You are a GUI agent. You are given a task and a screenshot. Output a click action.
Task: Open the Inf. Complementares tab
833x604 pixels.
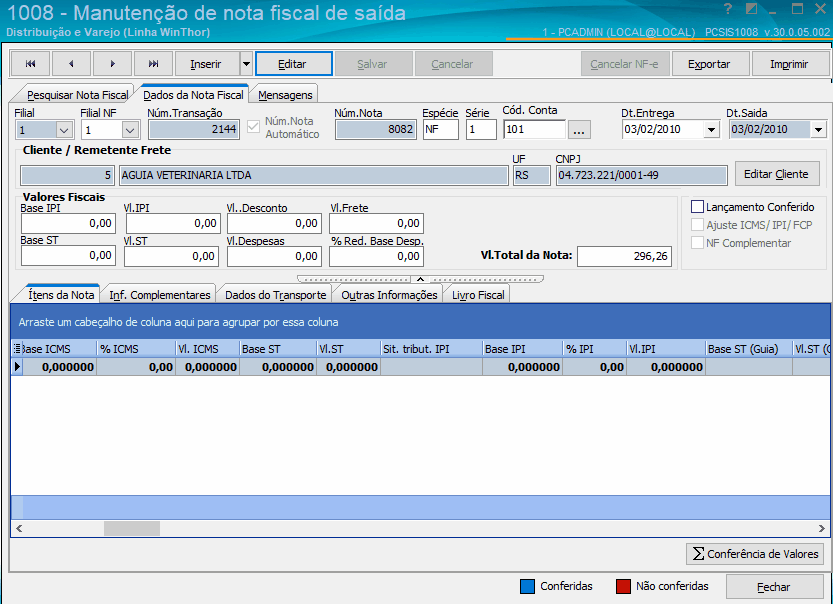[160, 295]
